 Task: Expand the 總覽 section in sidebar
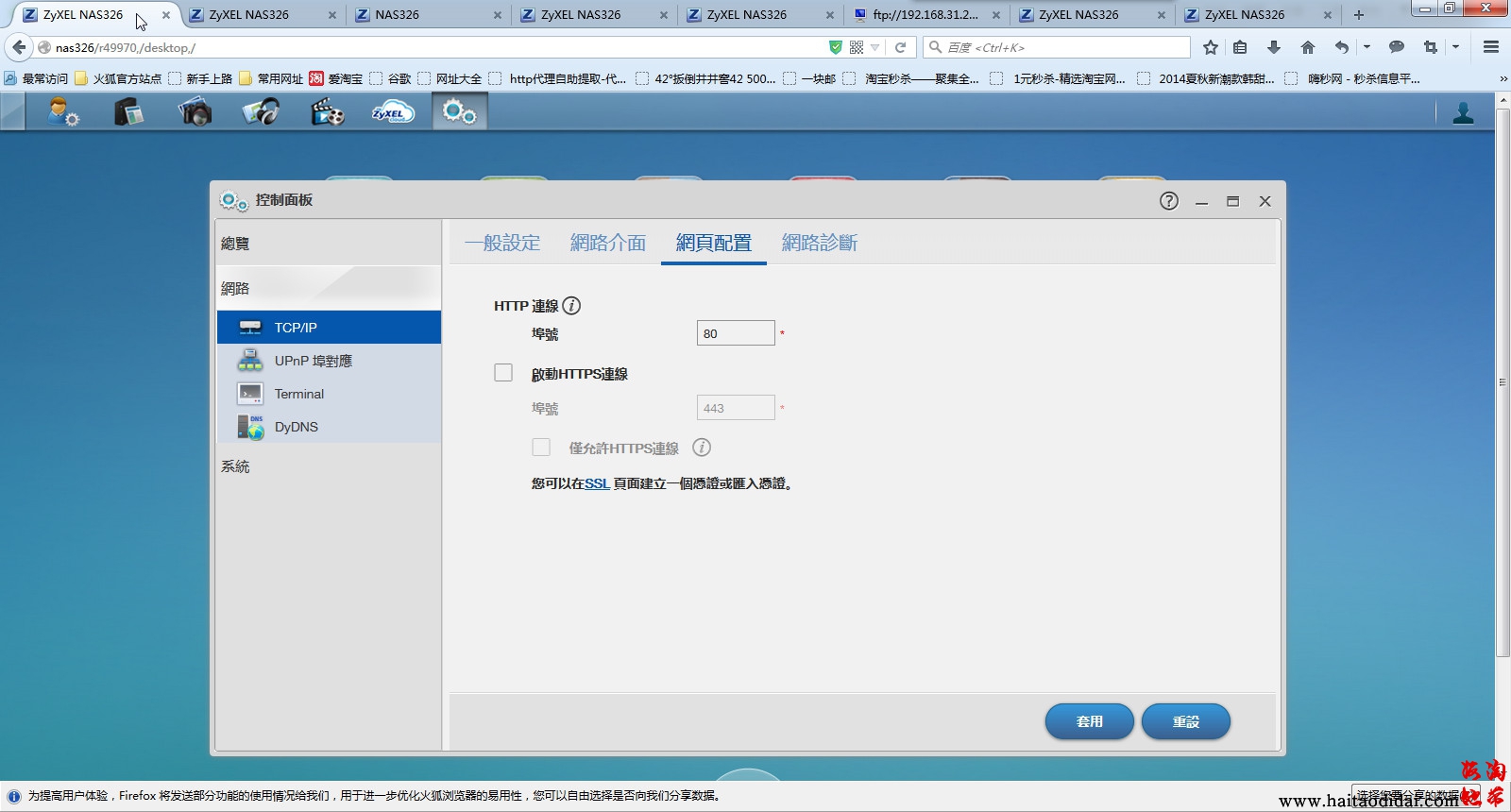(235, 244)
